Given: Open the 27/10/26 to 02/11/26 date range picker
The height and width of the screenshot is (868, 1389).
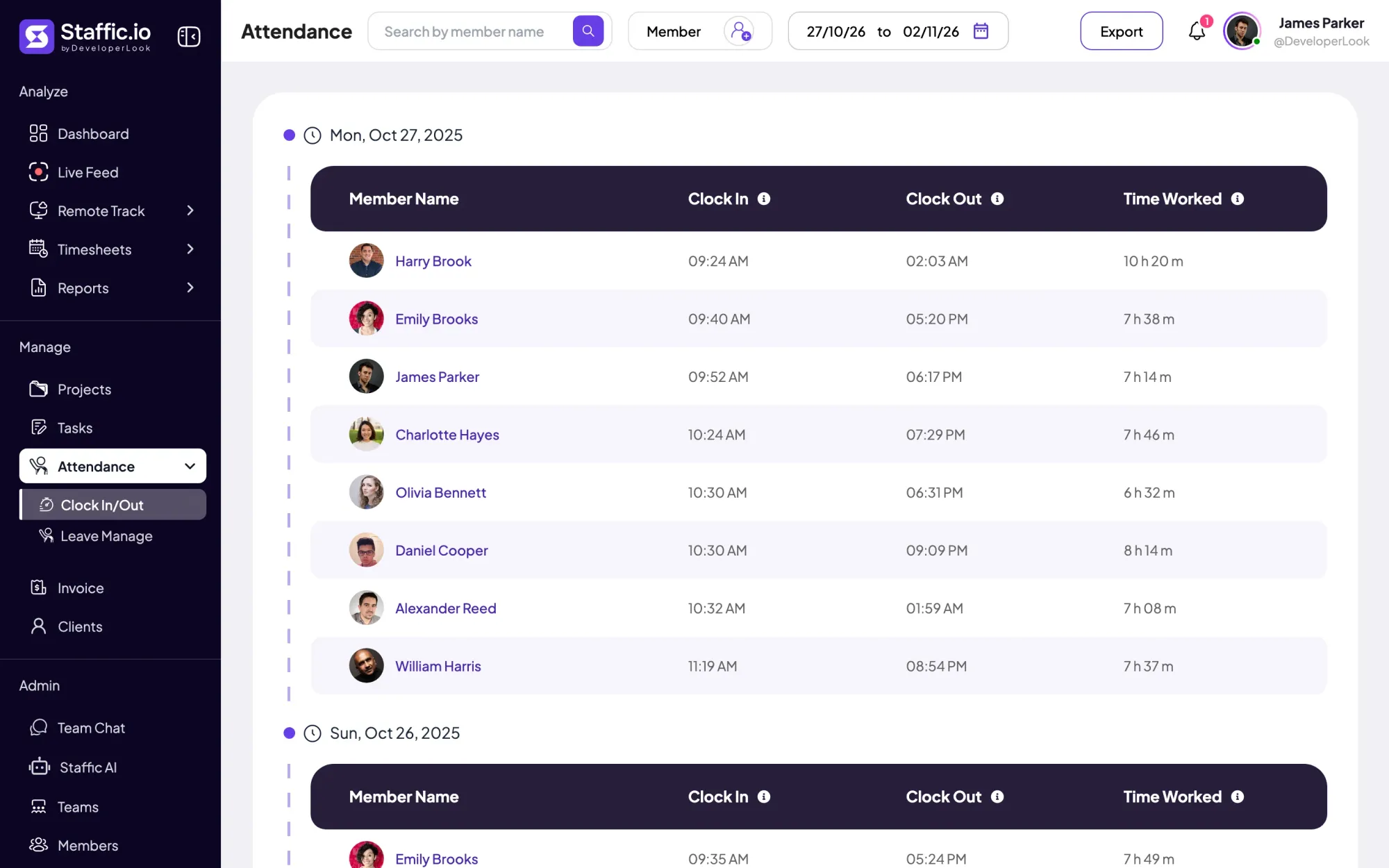Looking at the screenshot, I should 897,31.
